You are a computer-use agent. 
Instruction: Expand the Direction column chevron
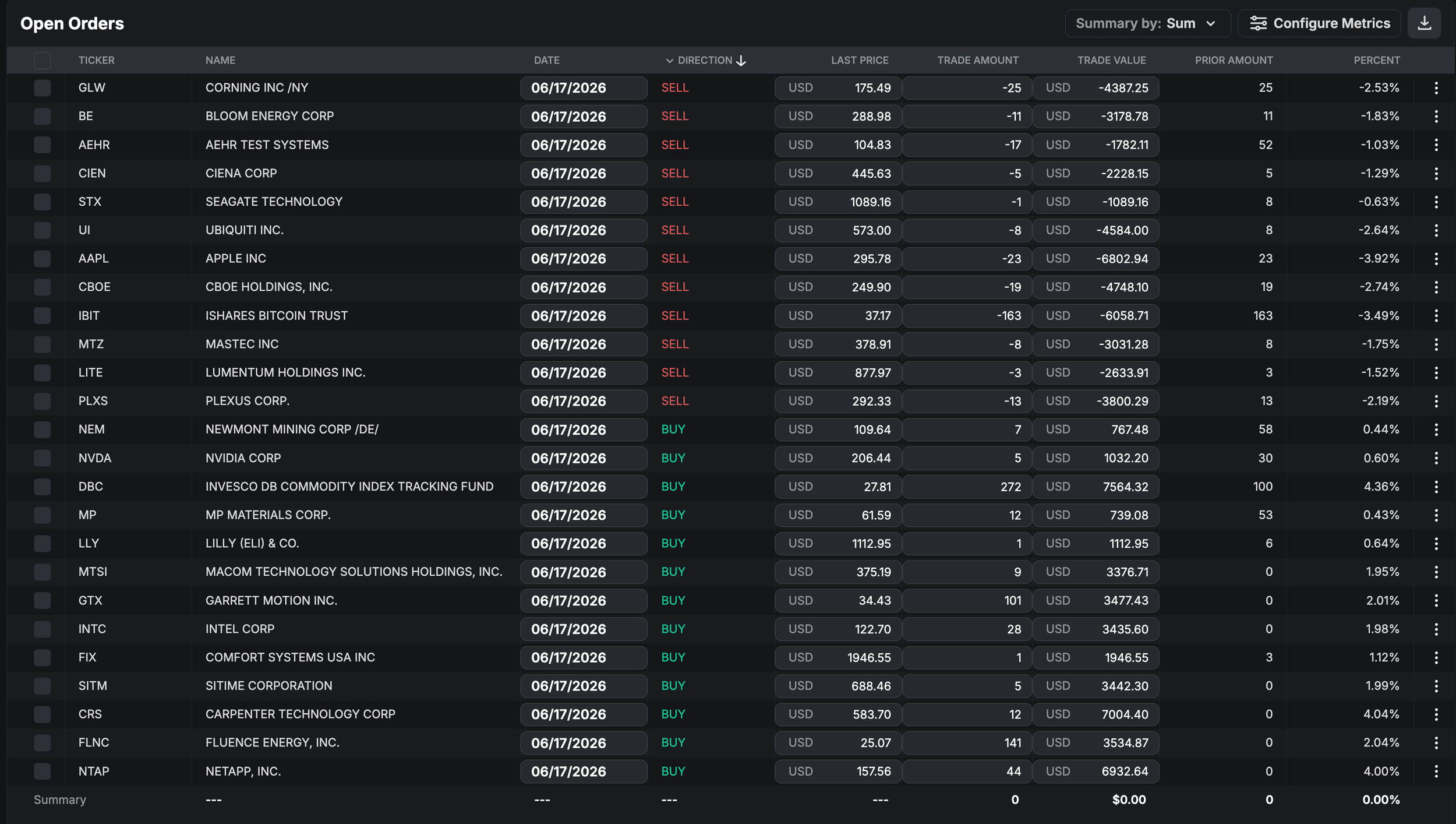(x=670, y=61)
